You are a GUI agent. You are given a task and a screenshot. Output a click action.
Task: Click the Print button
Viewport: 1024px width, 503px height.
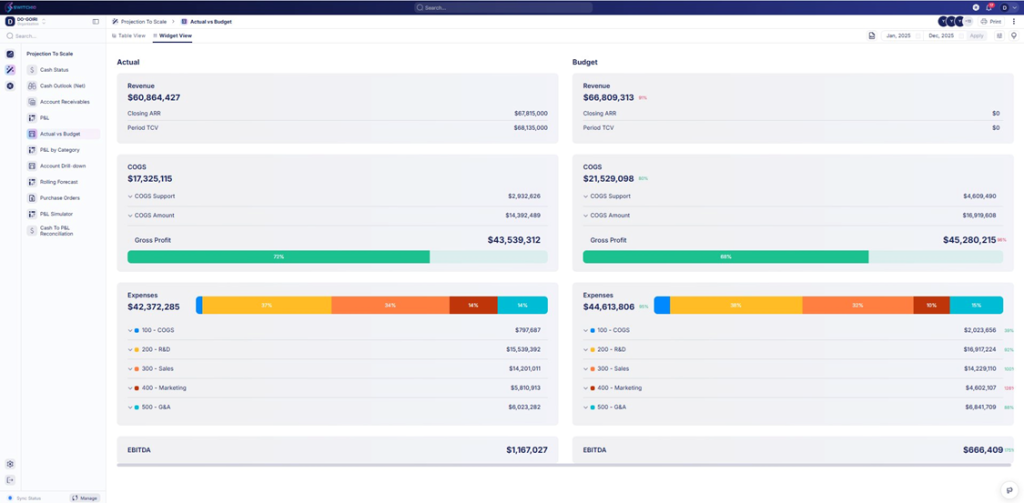coord(991,21)
